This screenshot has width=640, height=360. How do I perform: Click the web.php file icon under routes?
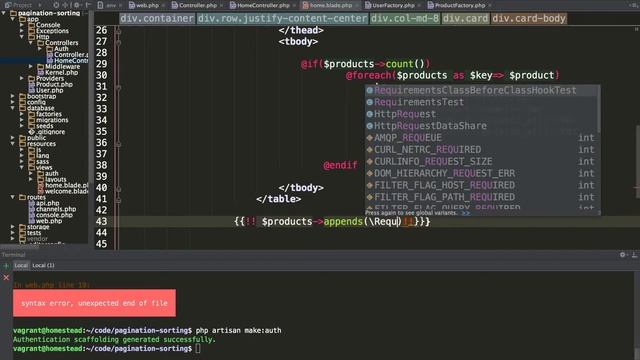click(31, 221)
